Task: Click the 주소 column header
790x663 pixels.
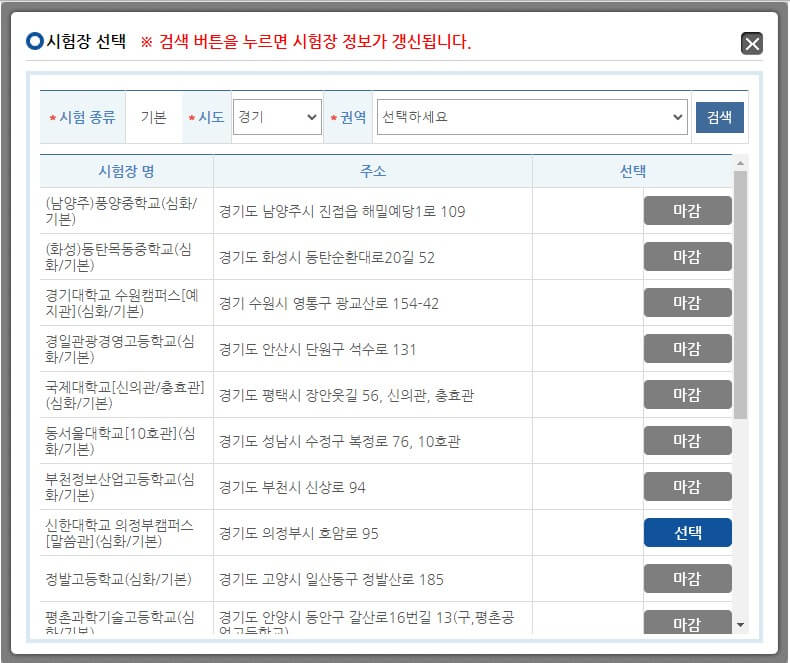Action: (x=373, y=171)
